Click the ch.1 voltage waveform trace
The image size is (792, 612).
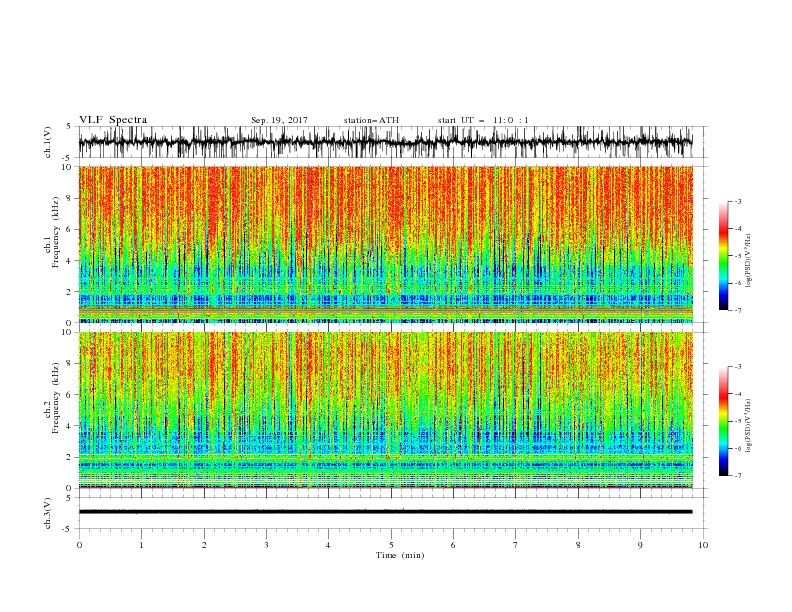point(385,142)
